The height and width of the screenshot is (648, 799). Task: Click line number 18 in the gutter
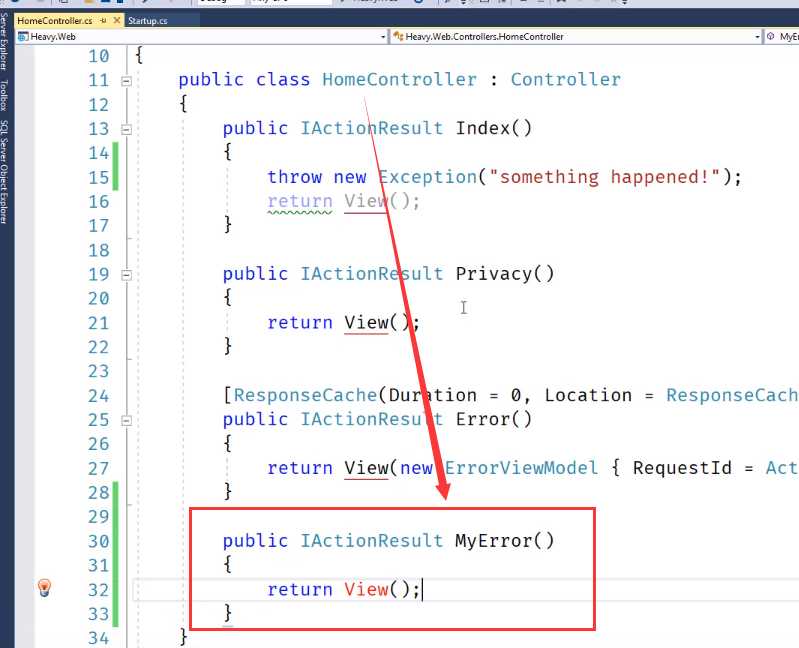[99, 251]
